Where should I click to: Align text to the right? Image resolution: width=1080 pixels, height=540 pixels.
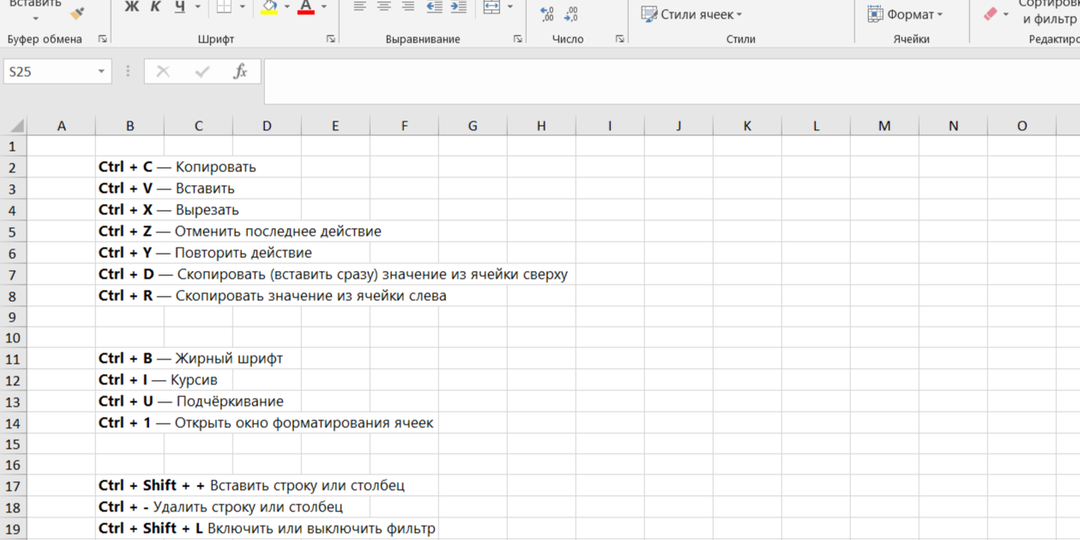click(408, 6)
